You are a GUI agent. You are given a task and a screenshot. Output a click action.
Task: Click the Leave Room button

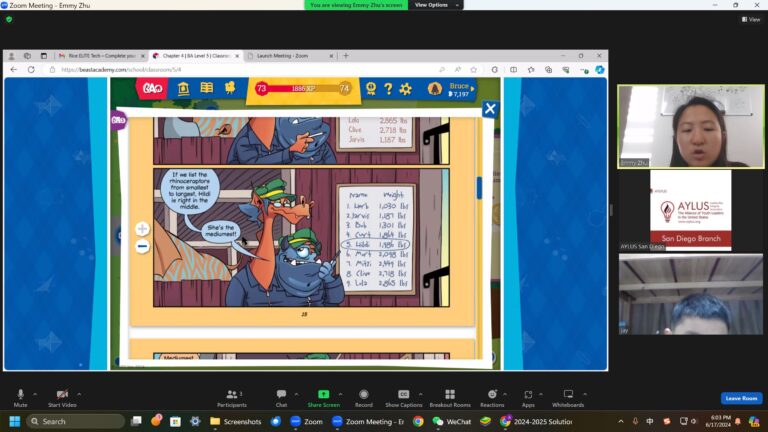click(741, 398)
